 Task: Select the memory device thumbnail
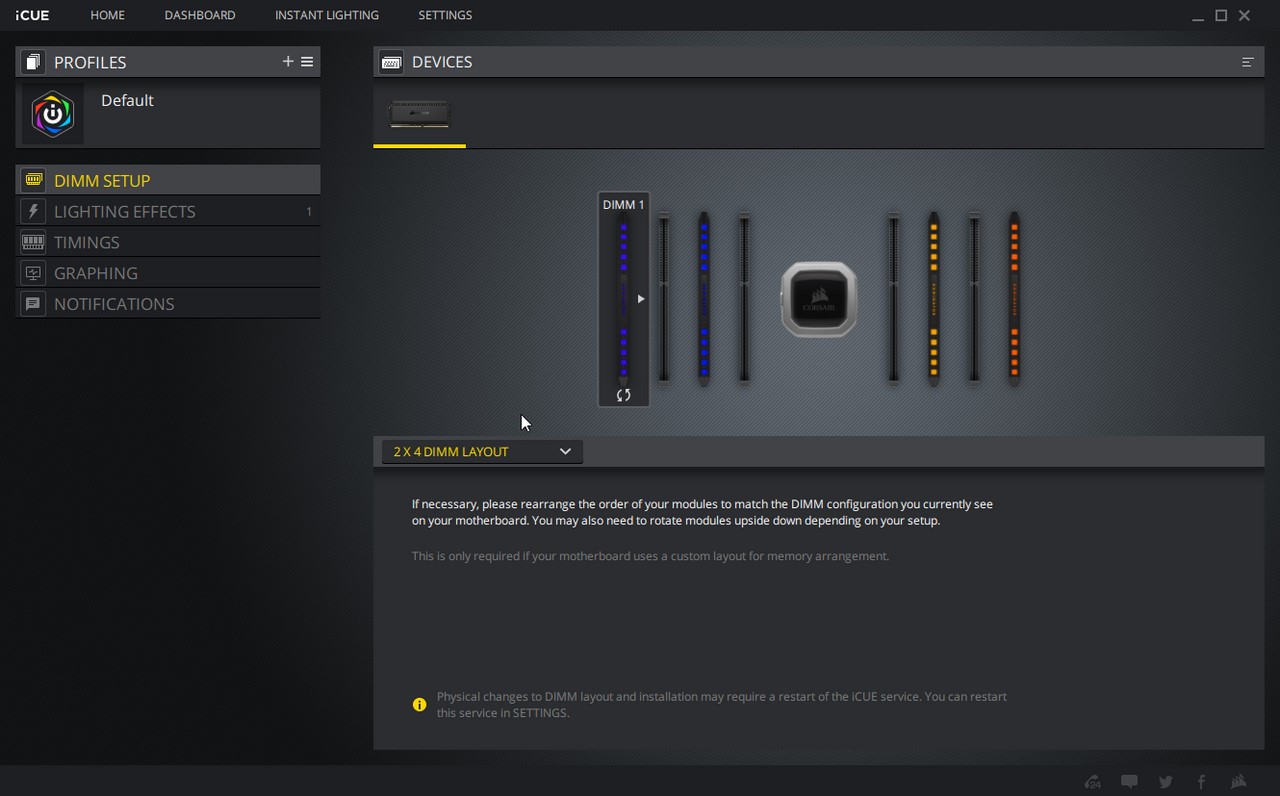point(419,114)
